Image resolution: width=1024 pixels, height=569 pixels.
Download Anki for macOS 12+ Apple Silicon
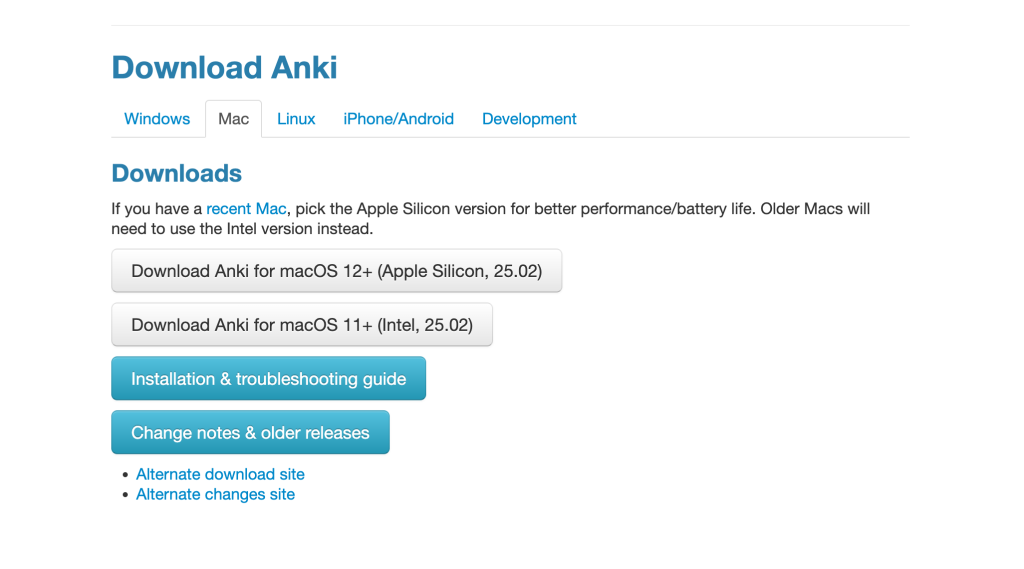click(x=336, y=271)
